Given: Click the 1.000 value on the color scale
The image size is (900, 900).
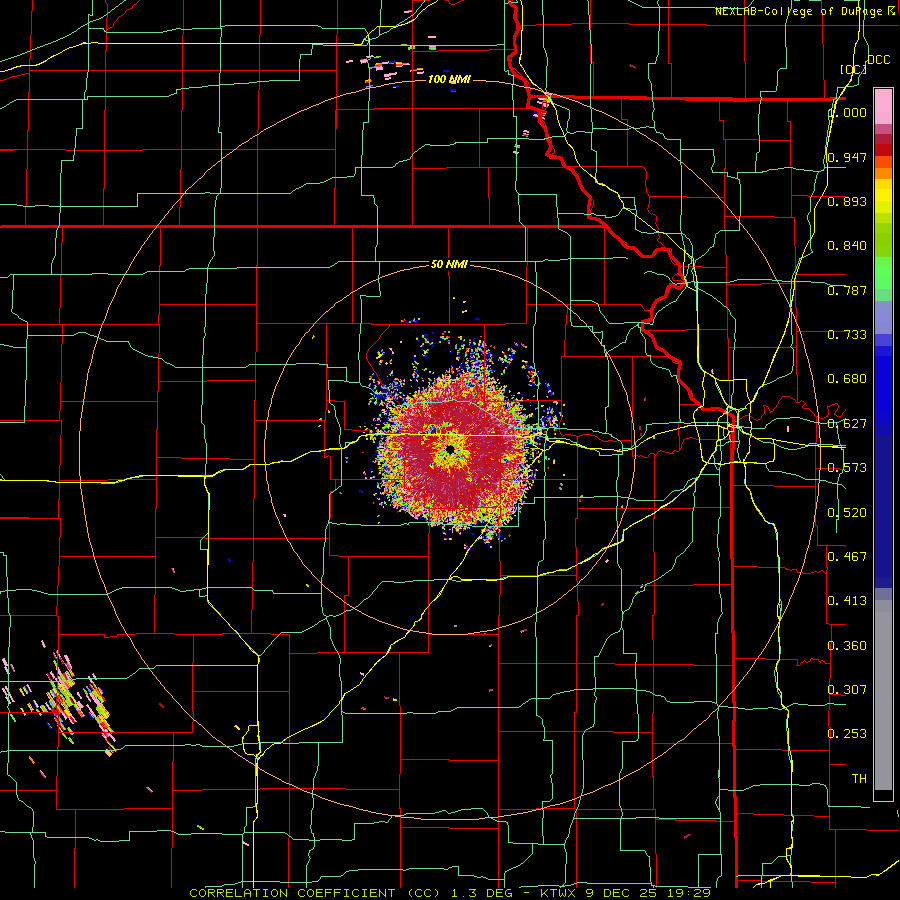Looking at the screenshot, I should coord(847,112).
